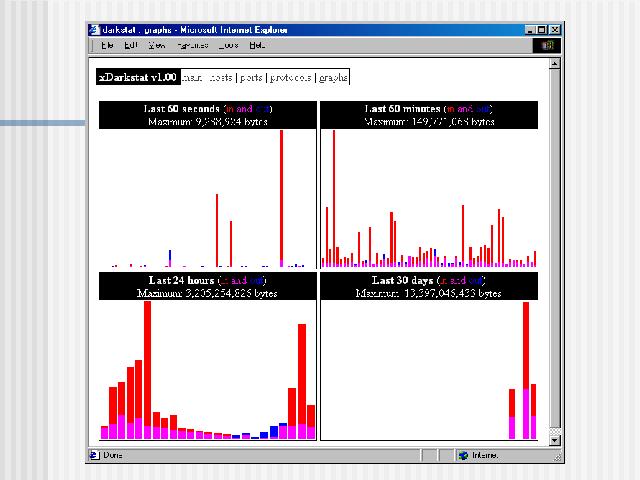Click the tallest bar in 24 hours graph
The width and height of the screenshot is (640, 480).
[147, 370]
